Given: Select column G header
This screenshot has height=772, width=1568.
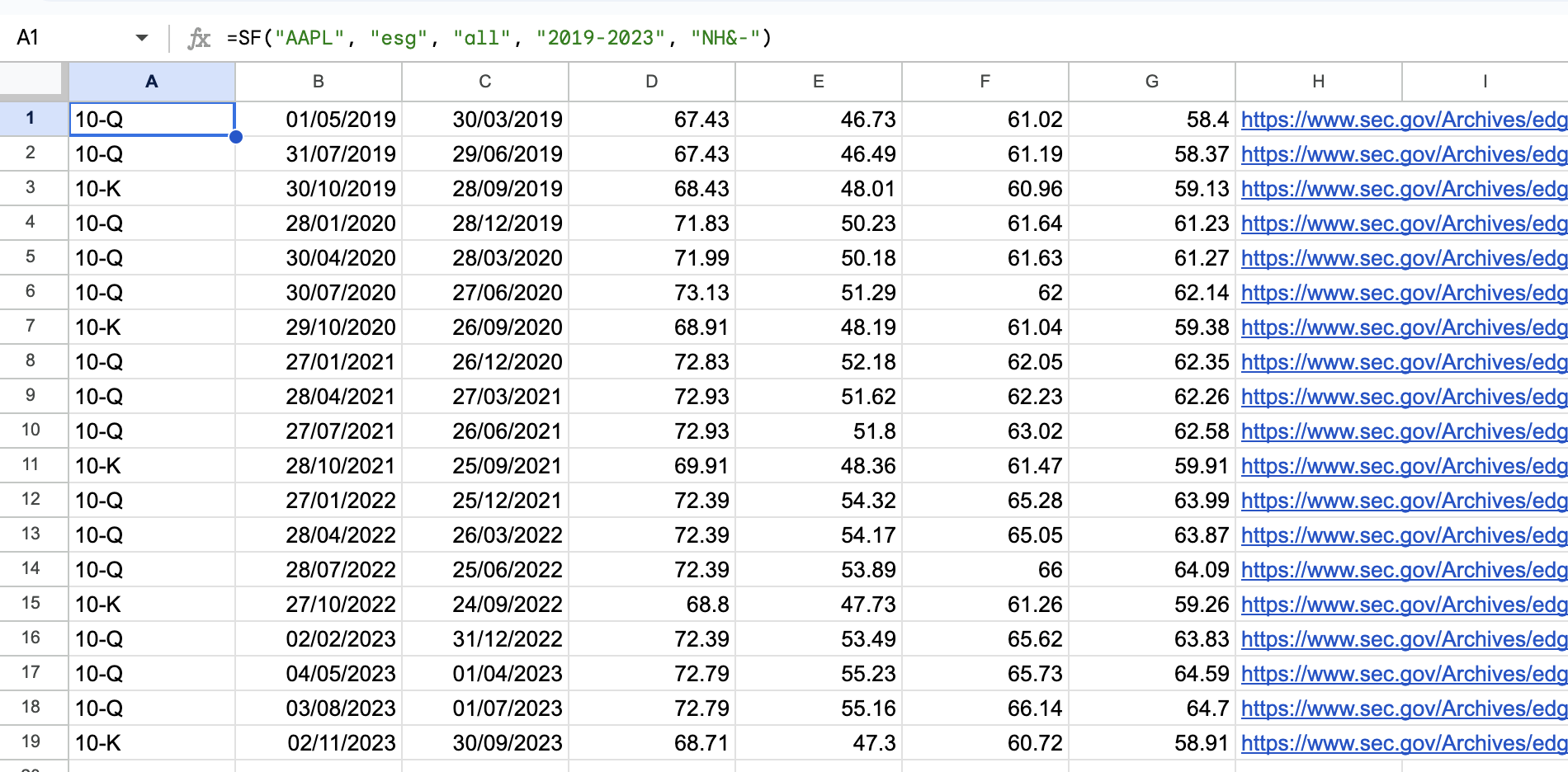Looking at the screenshot, I should coord(1152,82).
